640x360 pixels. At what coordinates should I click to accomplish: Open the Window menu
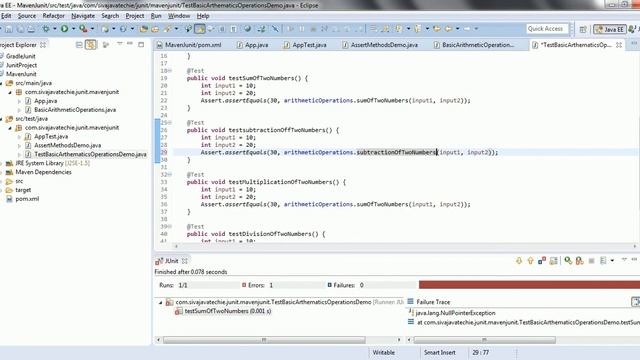coord(179,16)
